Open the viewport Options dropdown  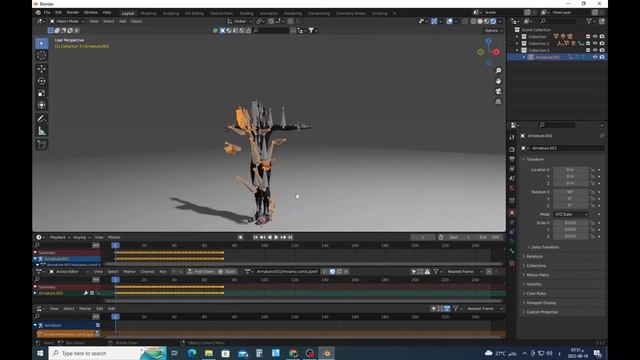[493, 31]
